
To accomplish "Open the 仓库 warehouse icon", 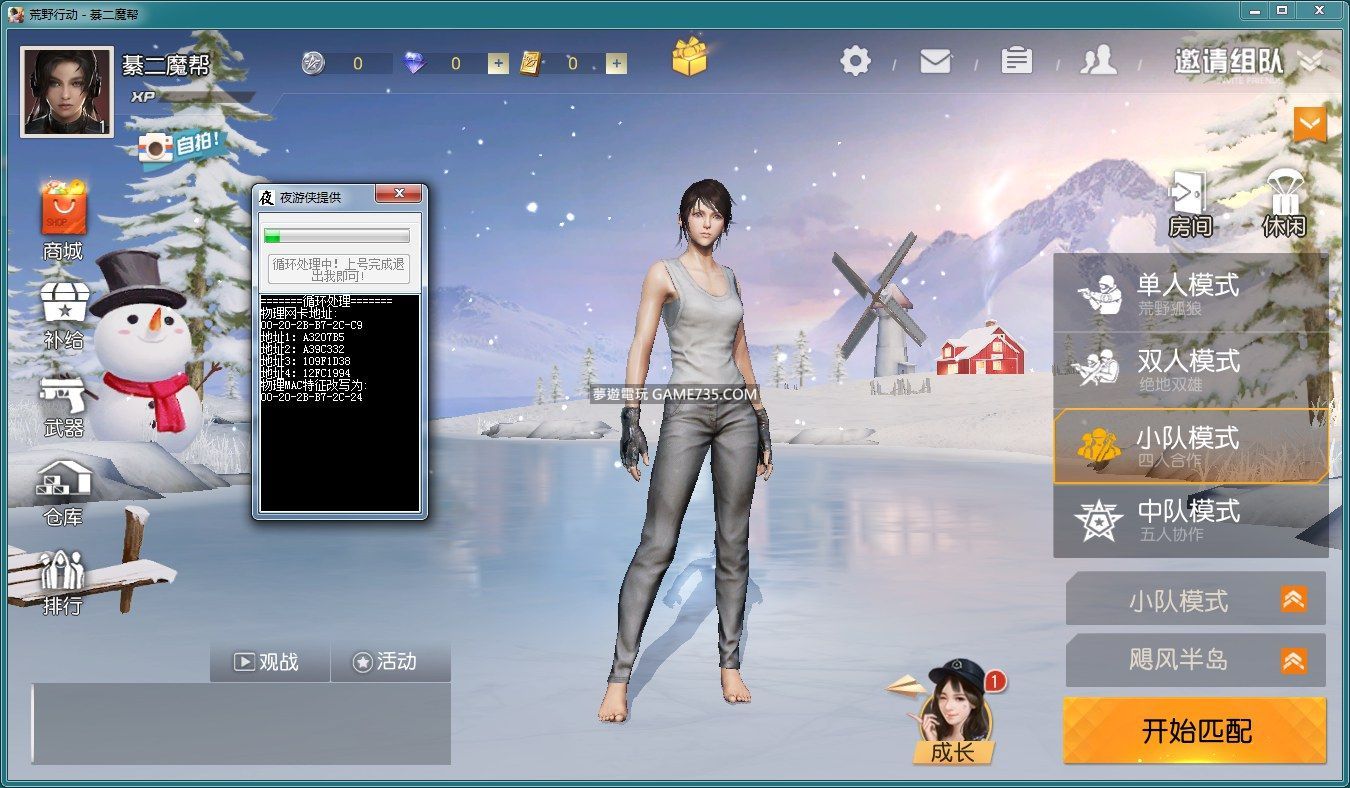I will [63, 492].
